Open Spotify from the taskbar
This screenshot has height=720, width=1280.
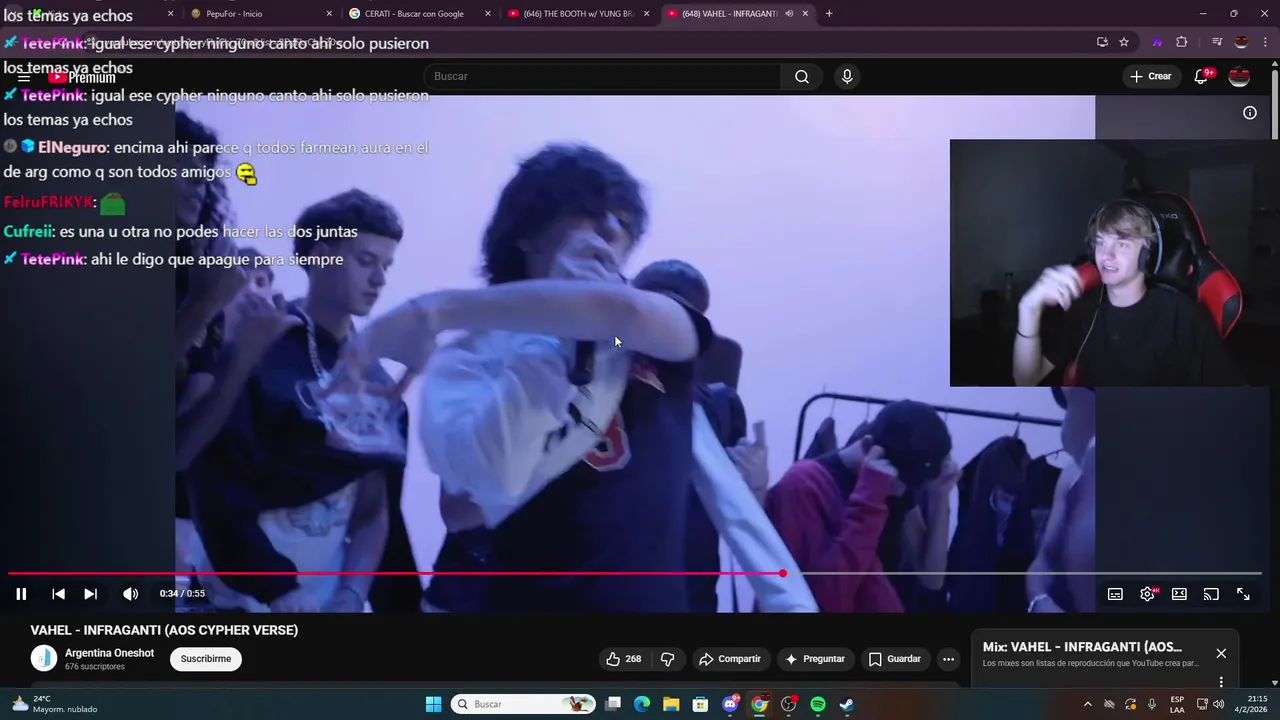tap(818, 704)
